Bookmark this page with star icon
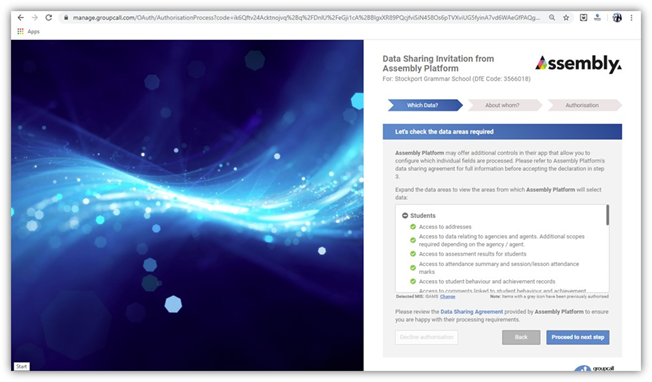Image resolution: width=652 pixels, height=382 pixels. (x=566, y=17)
